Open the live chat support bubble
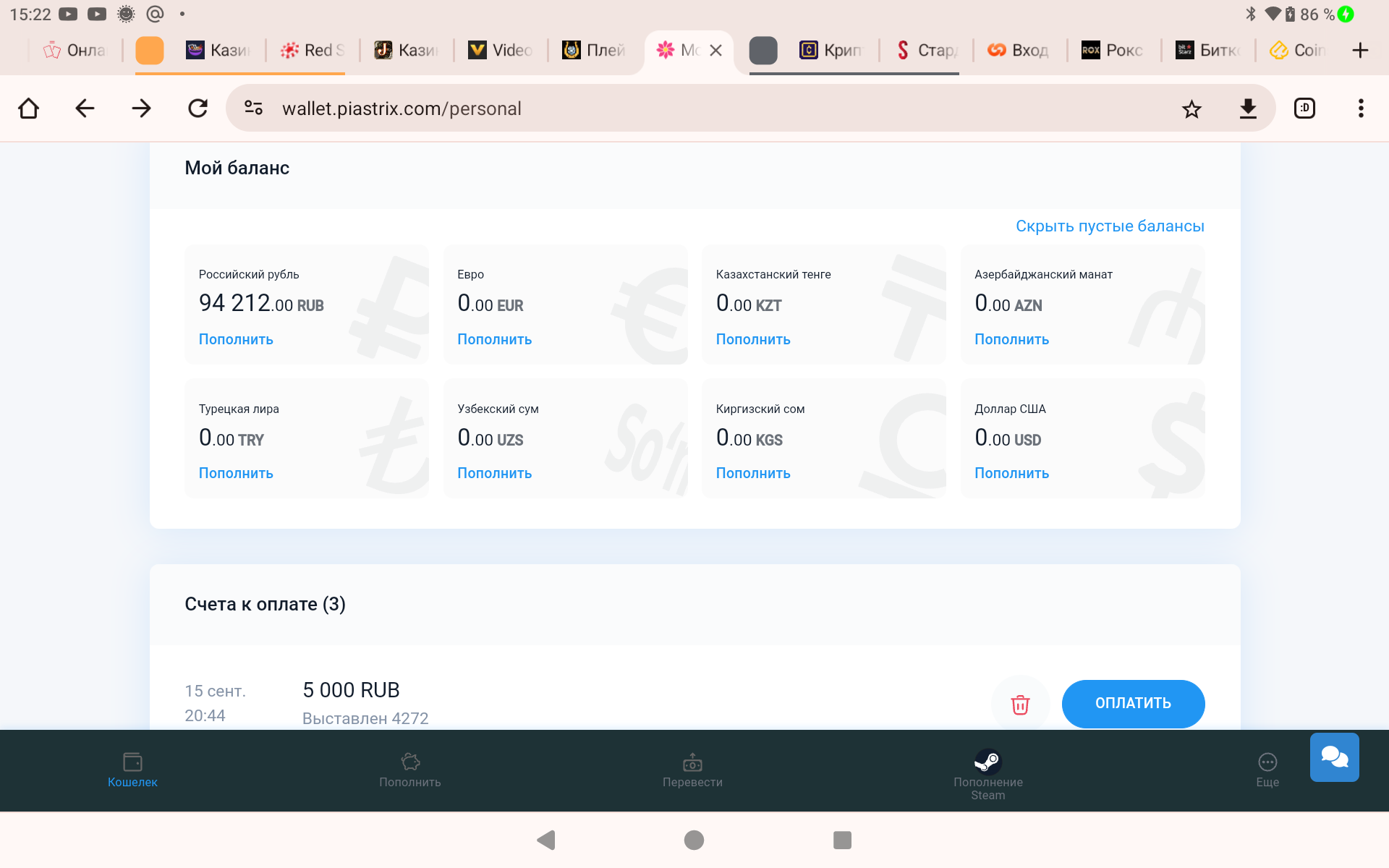This screenshot has width=1389, height=868. (x=1334, y=757)
